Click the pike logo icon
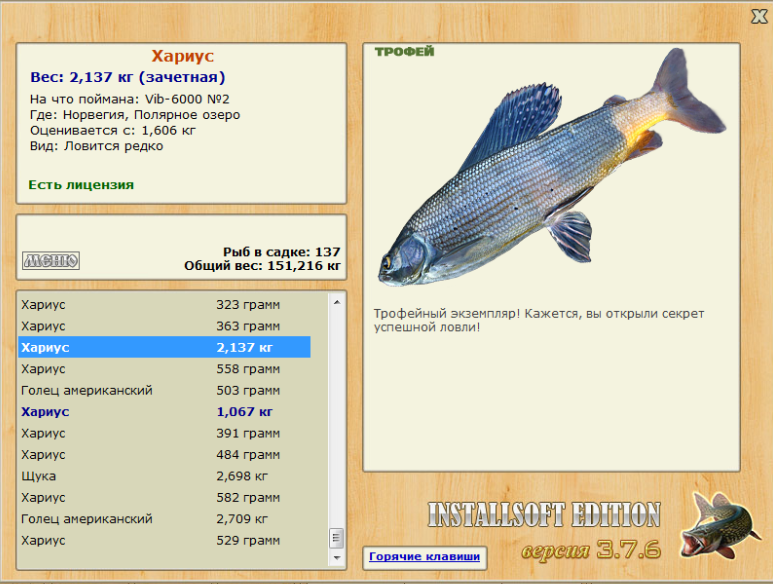The image size is (773, 584). point(719,526)
